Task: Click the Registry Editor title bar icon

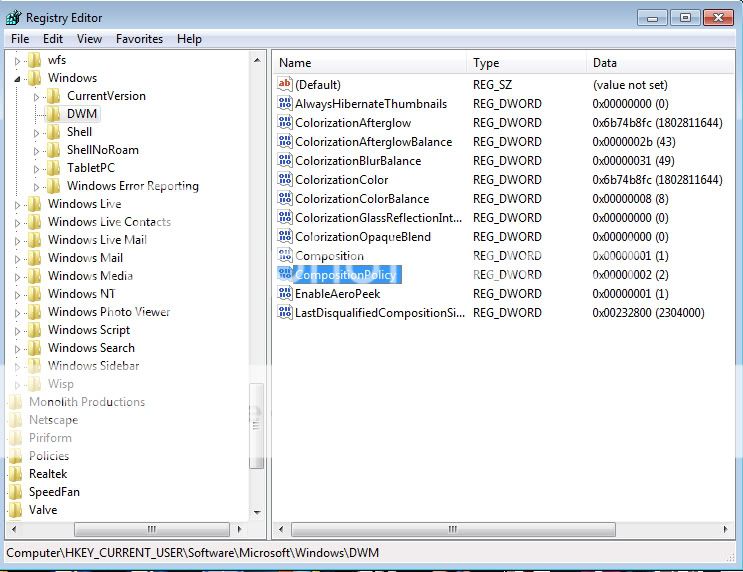Action: click(x=14, y=17)
